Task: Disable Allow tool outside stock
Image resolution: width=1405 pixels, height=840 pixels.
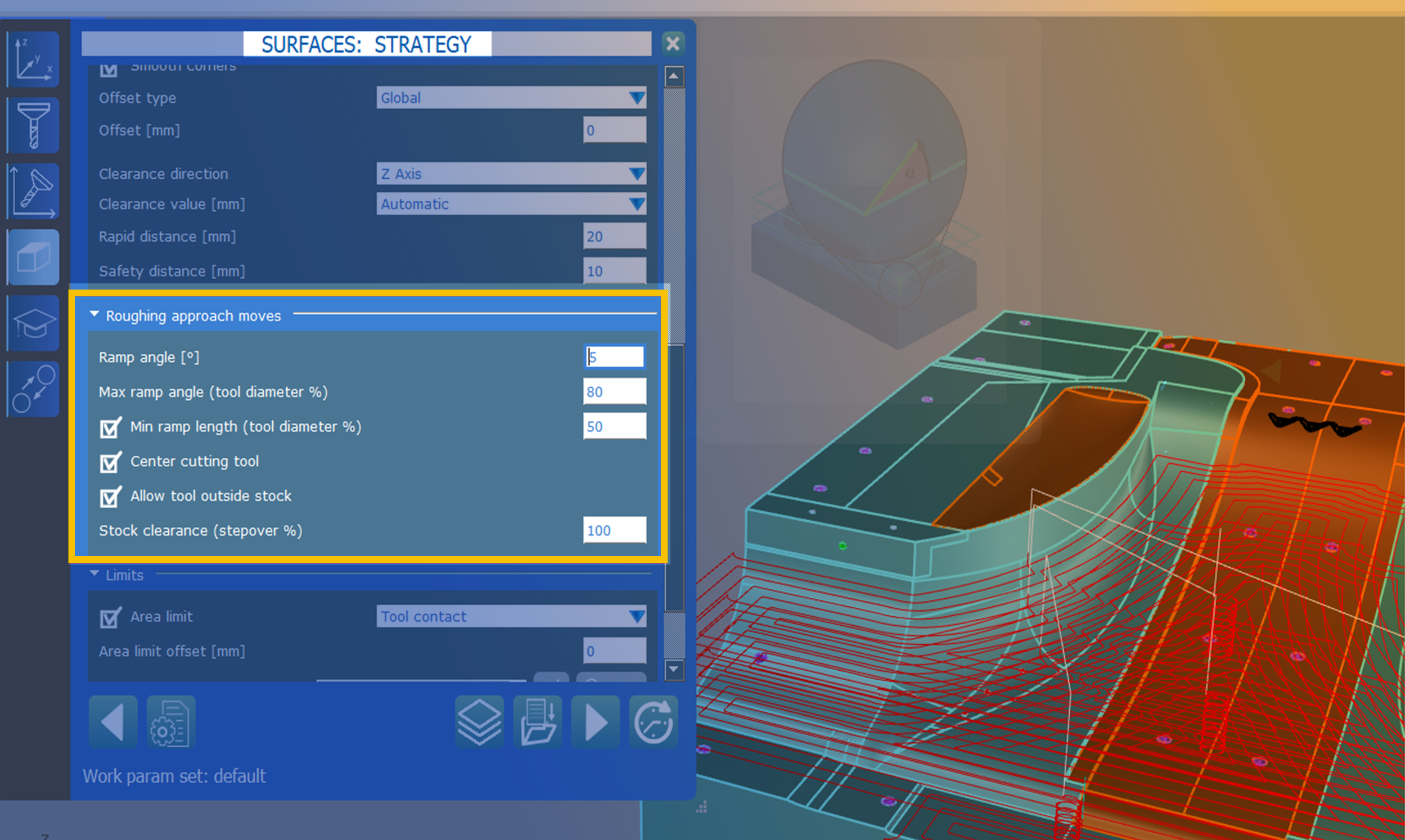Action: pos(110,497)
